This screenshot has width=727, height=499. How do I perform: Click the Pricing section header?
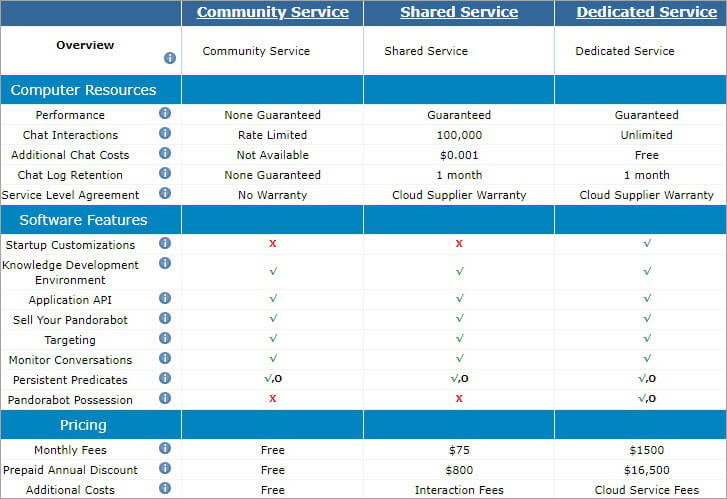pos(83,425)
